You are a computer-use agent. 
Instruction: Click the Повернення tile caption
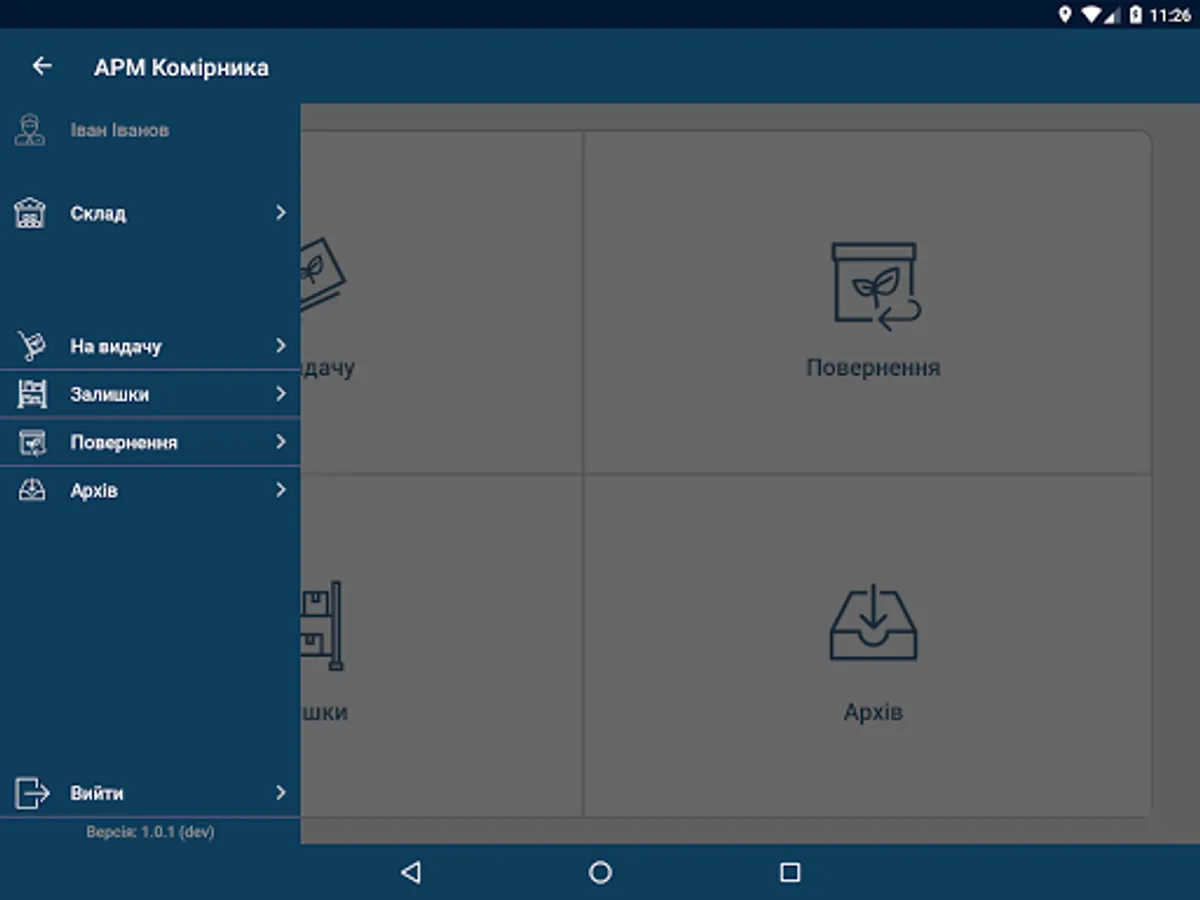pyautogui.click(x=873, y=368)
